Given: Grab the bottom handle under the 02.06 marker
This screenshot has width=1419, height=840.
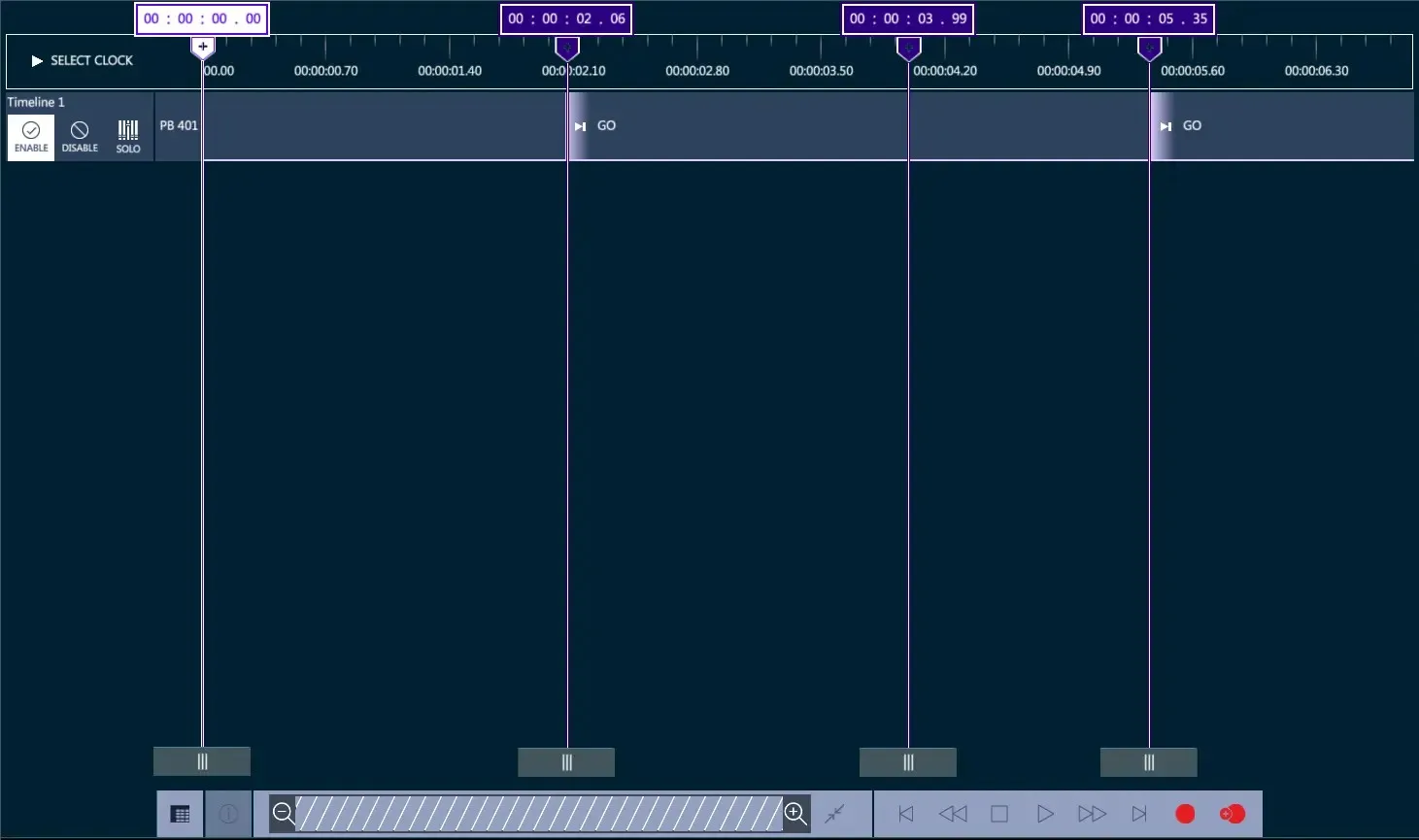Looking at the screenshot, I should (566, 762).
